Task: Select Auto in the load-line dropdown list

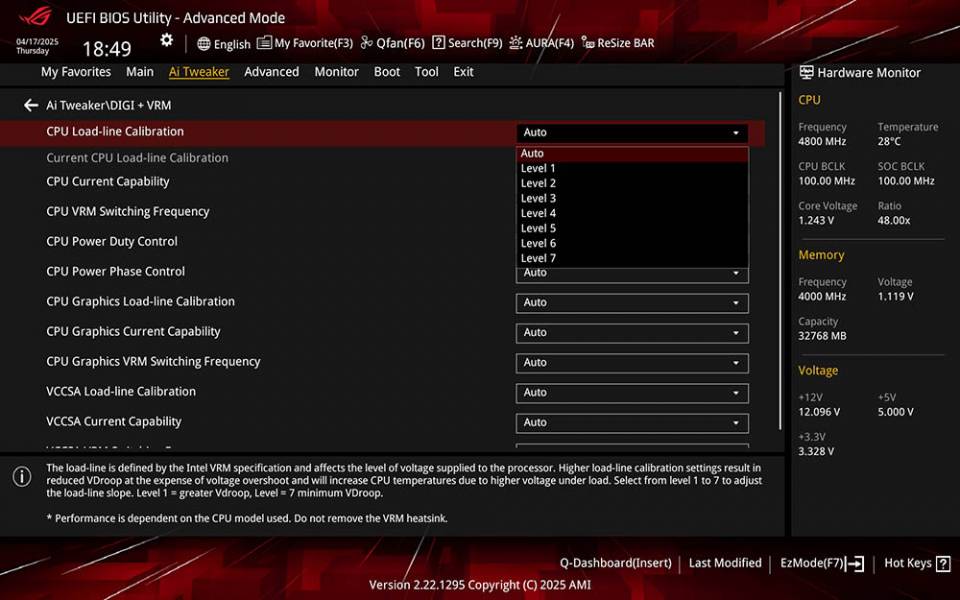Action: [x=632, y=154]
